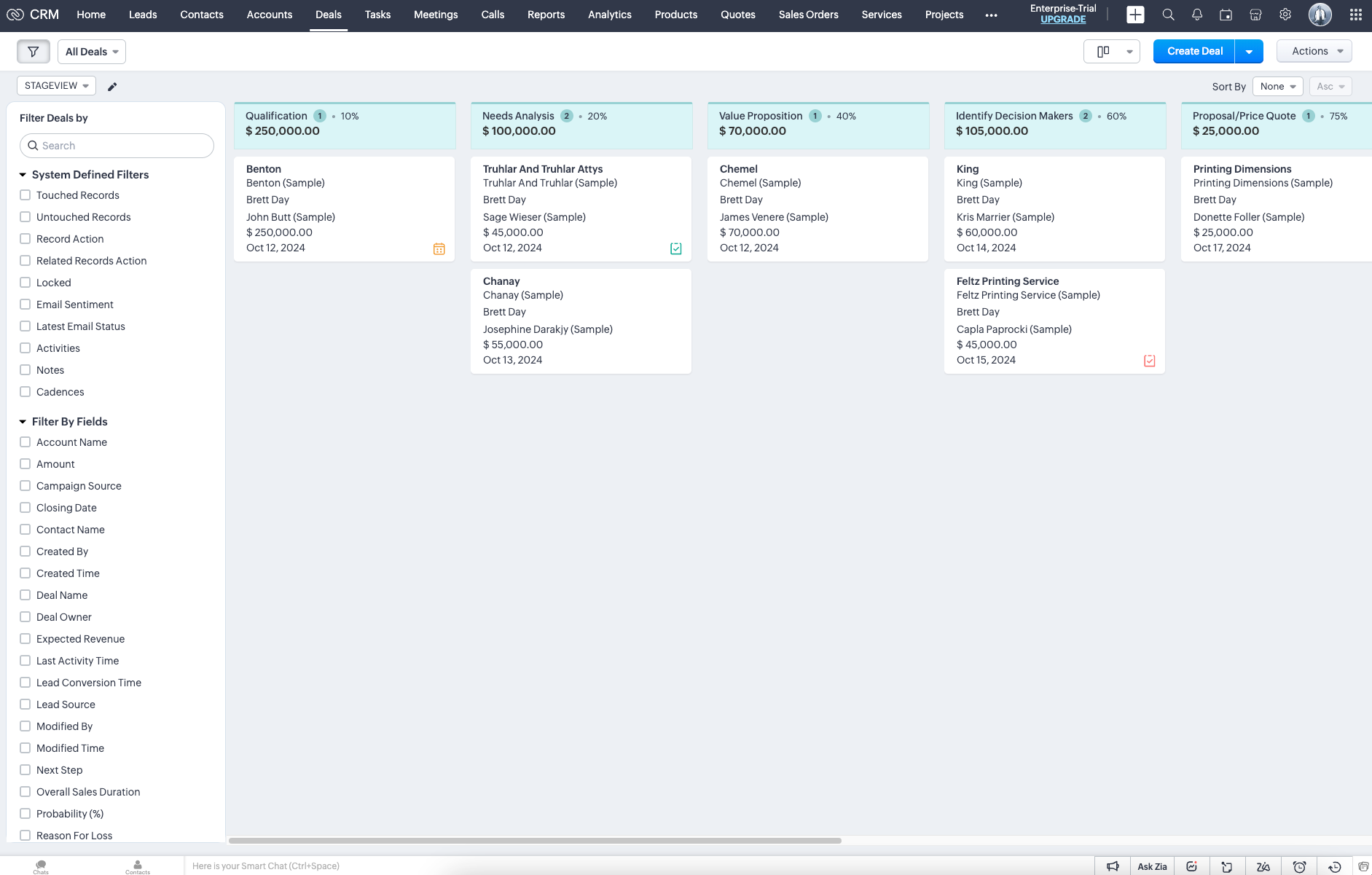Image resolution: width=1372 pixels, height=875 pixels.
Task: Open global search from the top bar
Action: [x=1167, y=15]
